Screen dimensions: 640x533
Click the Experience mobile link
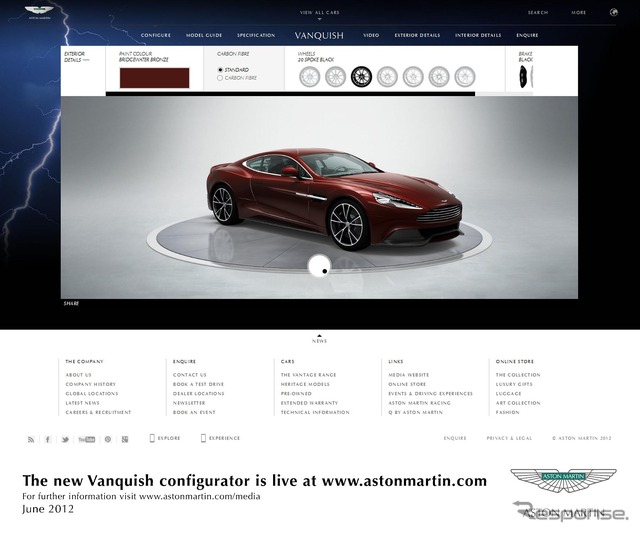224,438
